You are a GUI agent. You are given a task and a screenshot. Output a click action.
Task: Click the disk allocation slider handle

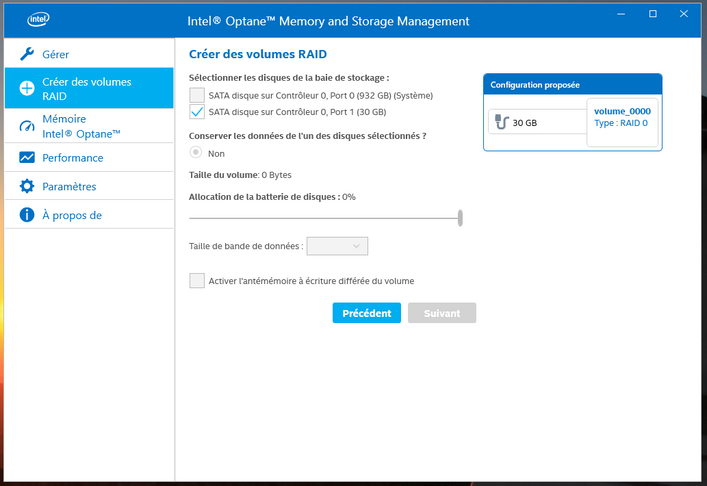(x=460, y=218)
